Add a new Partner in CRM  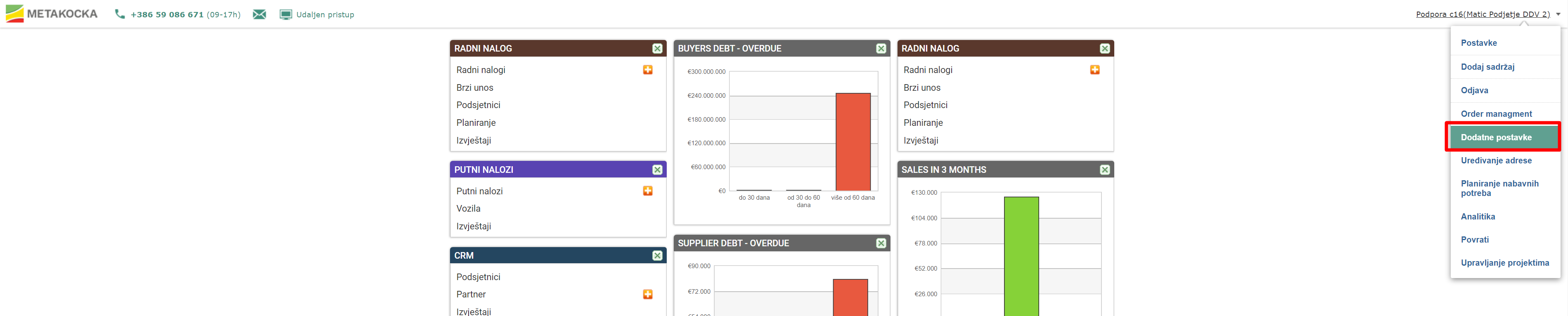(648, 294)
